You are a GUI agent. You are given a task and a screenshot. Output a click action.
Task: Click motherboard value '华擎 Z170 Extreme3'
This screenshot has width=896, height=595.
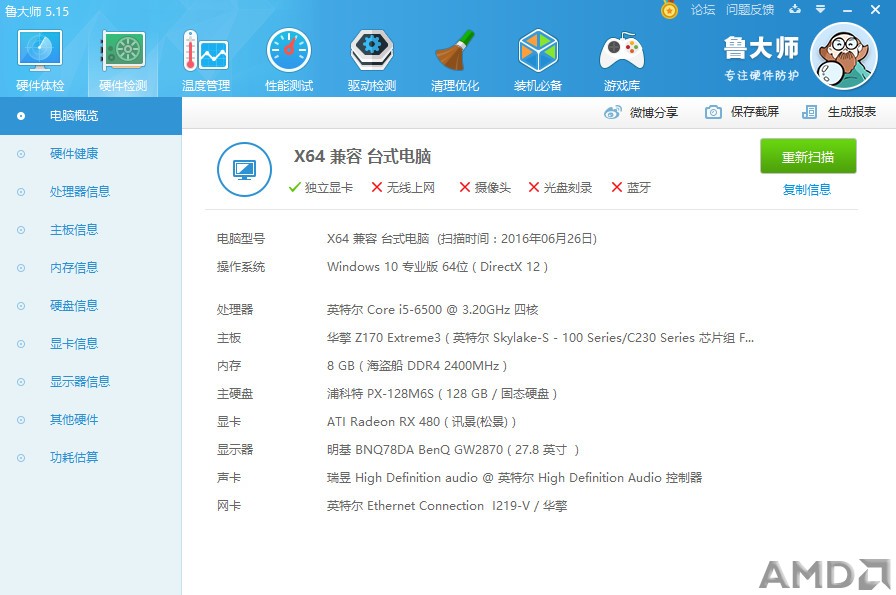384,338
